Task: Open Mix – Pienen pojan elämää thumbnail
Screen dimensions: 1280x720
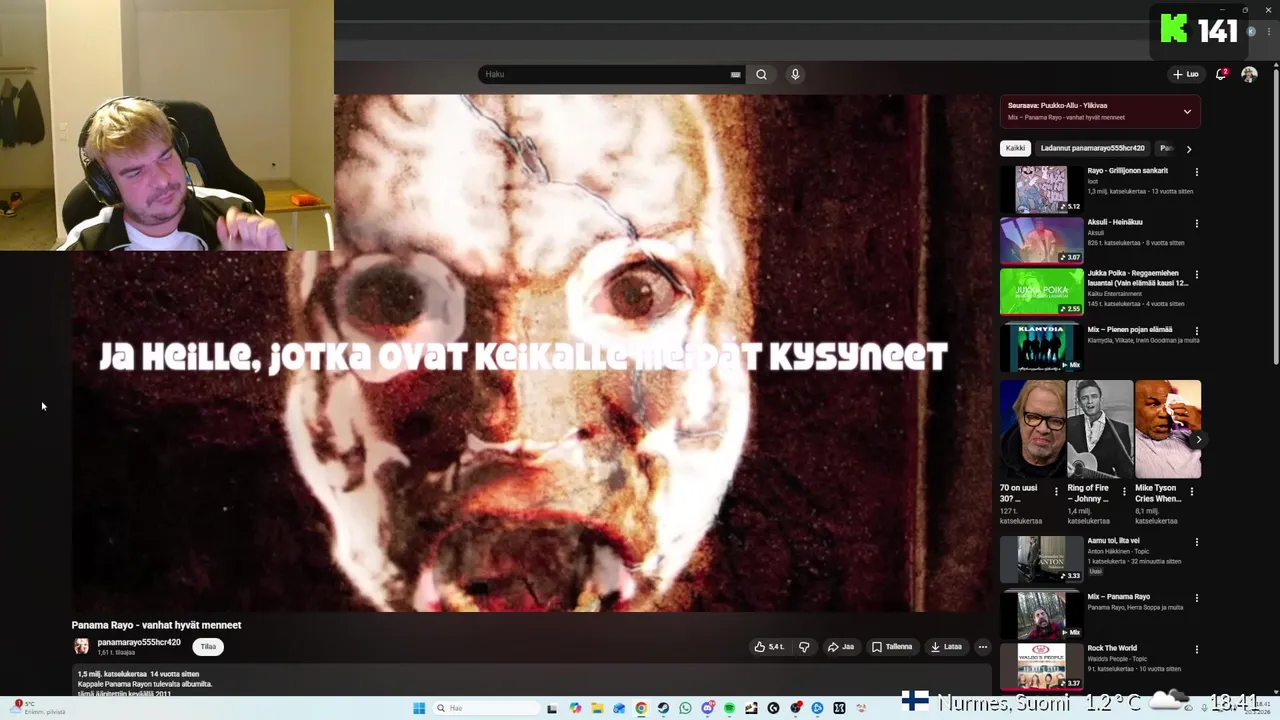Action: (x=1042, y=347)
